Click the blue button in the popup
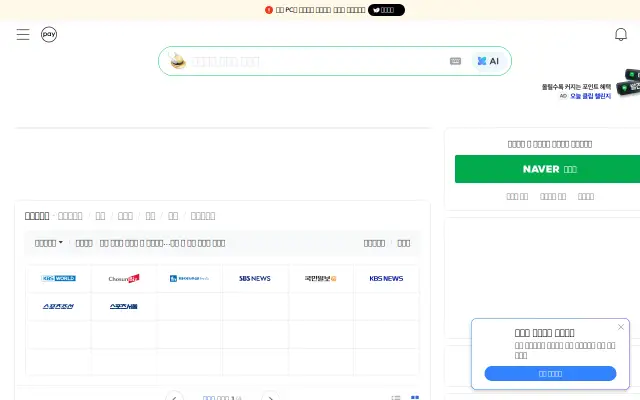The width and height of the screenshot is (640, 400). [550, 373]
